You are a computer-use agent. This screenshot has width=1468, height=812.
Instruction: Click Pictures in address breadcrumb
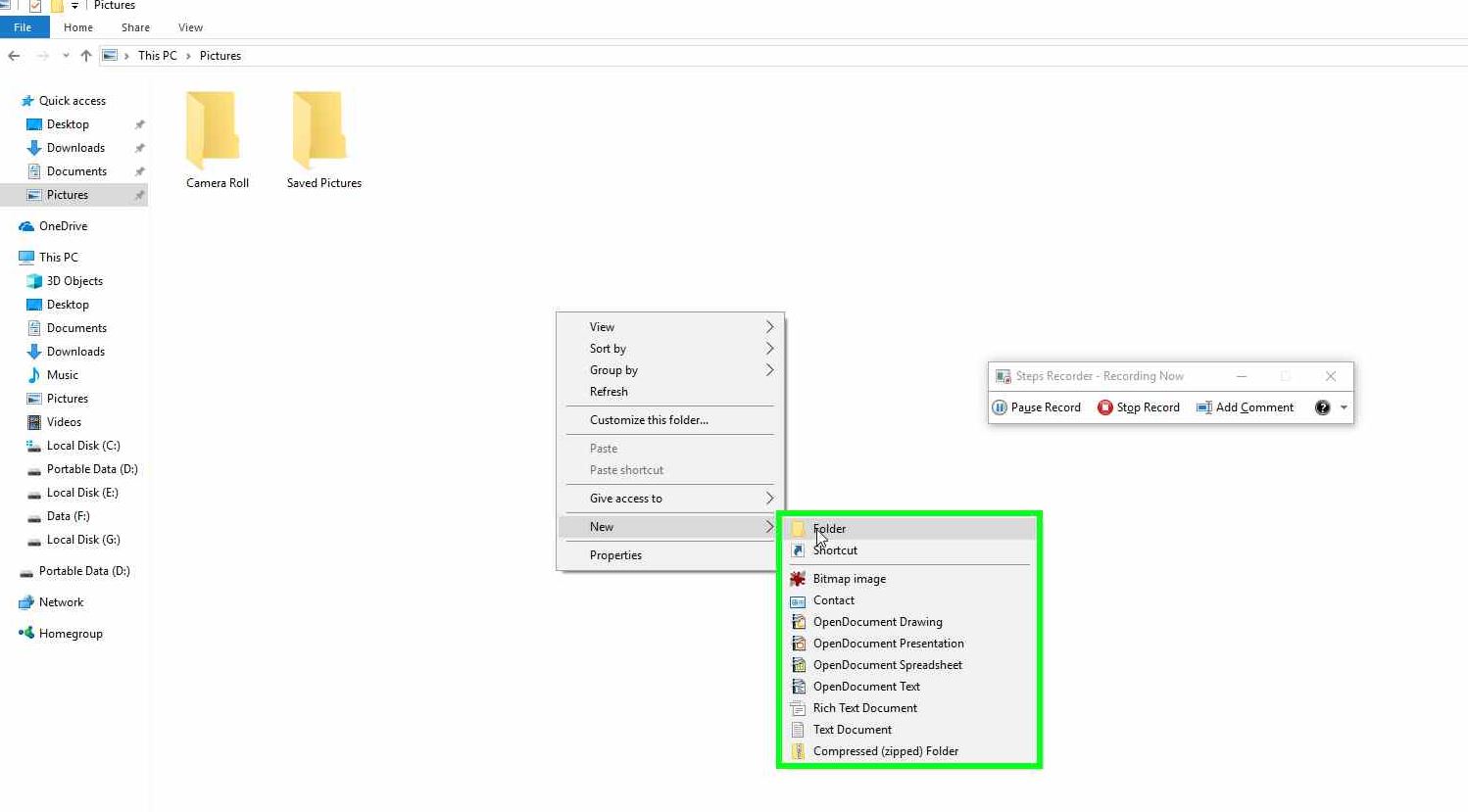[220, 56]
